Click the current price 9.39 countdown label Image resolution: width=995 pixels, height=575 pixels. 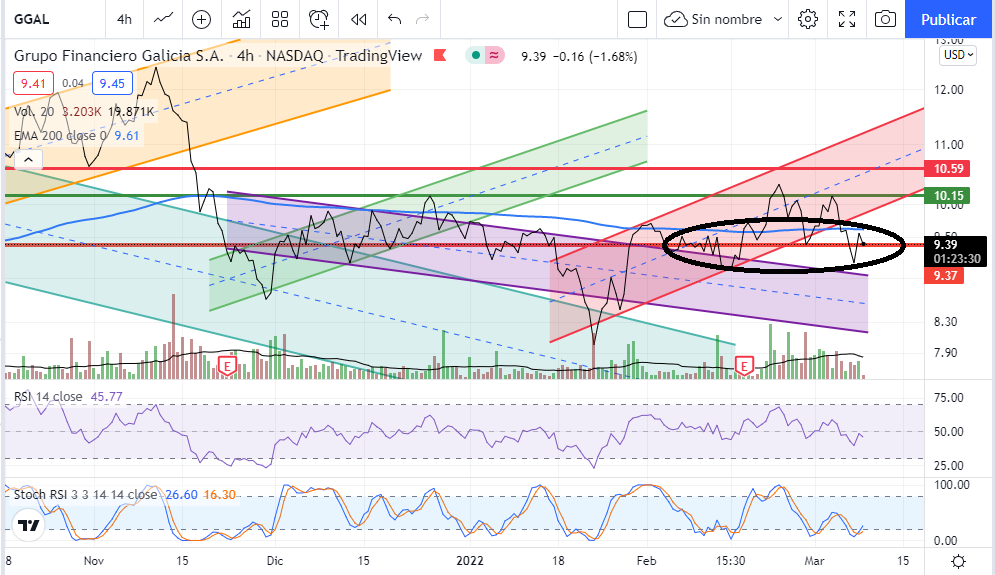point(956,251)
